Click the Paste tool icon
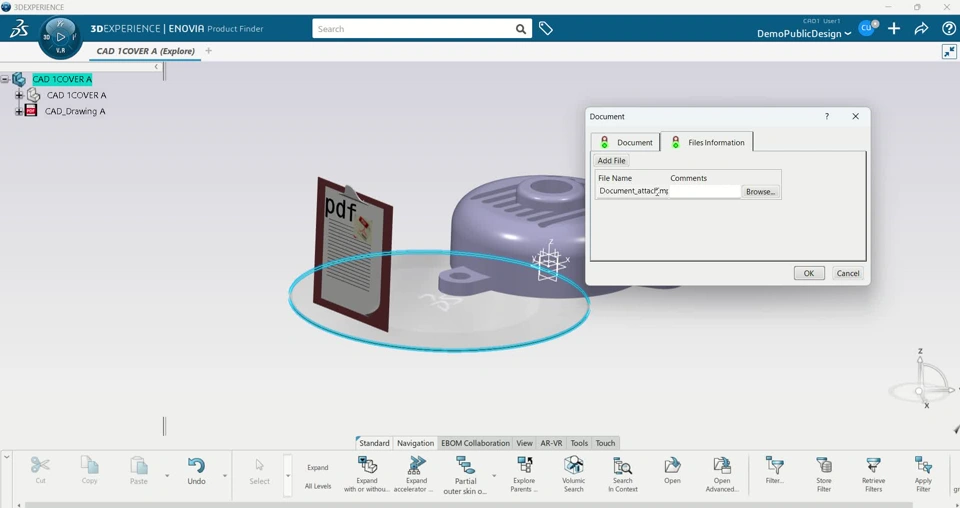This screenshot has width=960, height=508. tap(138, 470)
